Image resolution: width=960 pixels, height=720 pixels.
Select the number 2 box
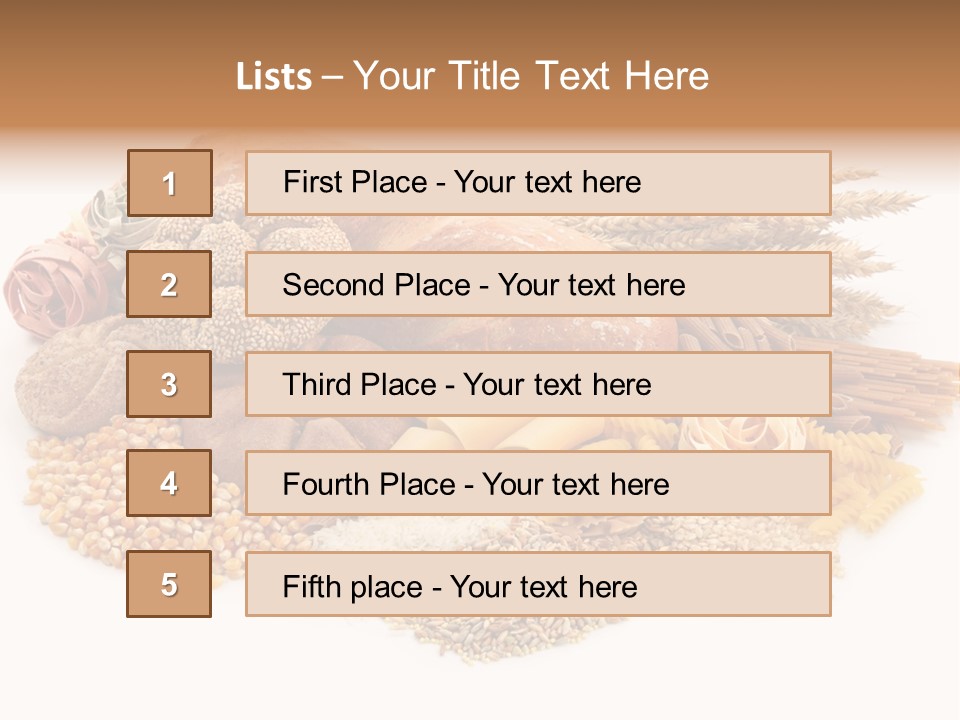pyautogui.click(x=169, y=285)
